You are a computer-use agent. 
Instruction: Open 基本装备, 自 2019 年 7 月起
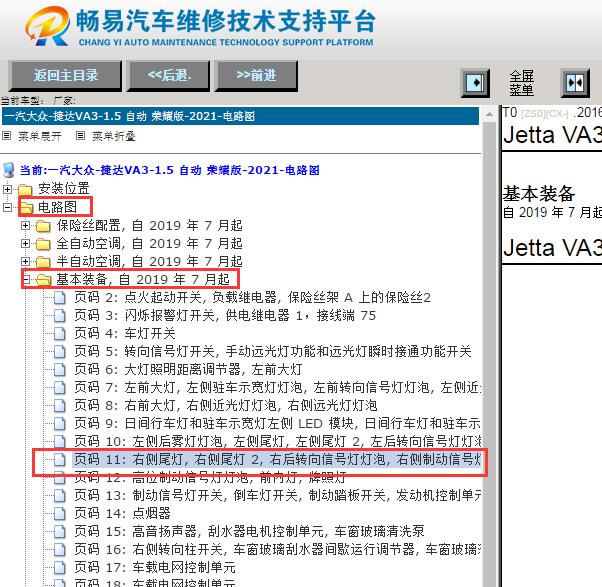point(143,279)
